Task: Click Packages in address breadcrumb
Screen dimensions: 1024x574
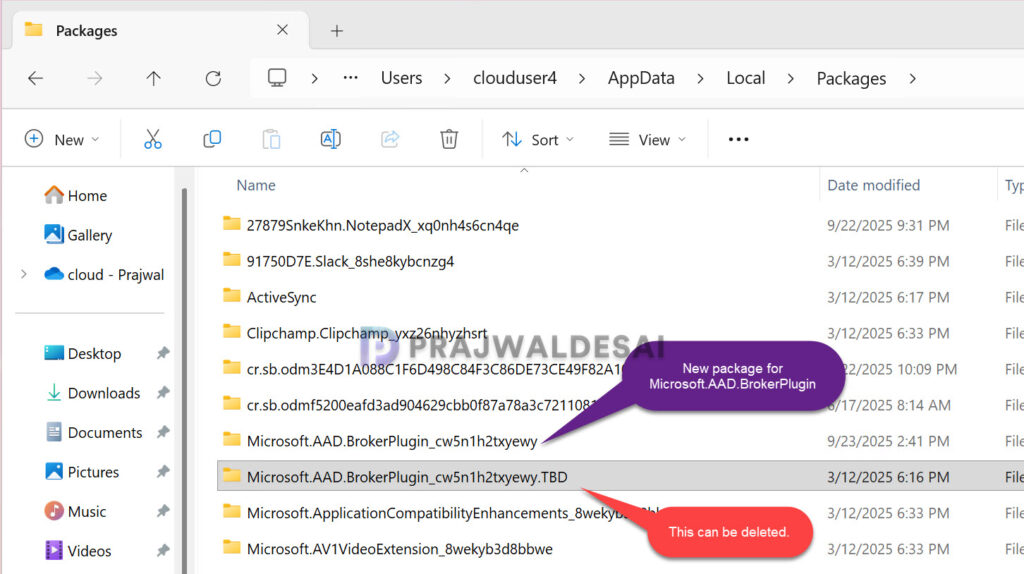Action: click(x=851, y=78)
